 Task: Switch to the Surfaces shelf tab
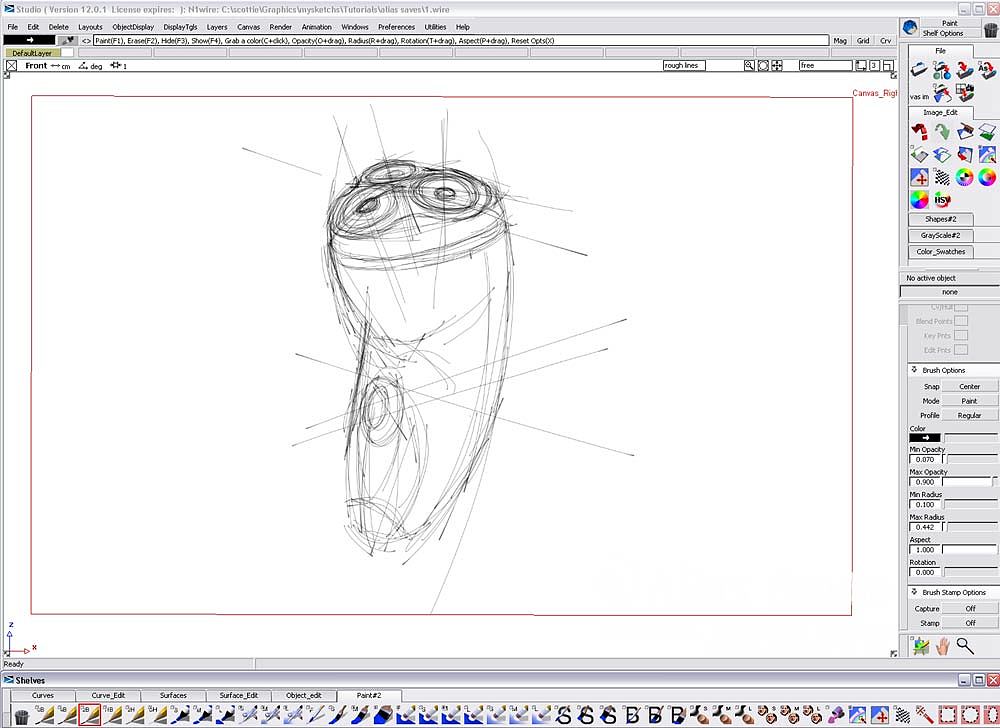173,695
